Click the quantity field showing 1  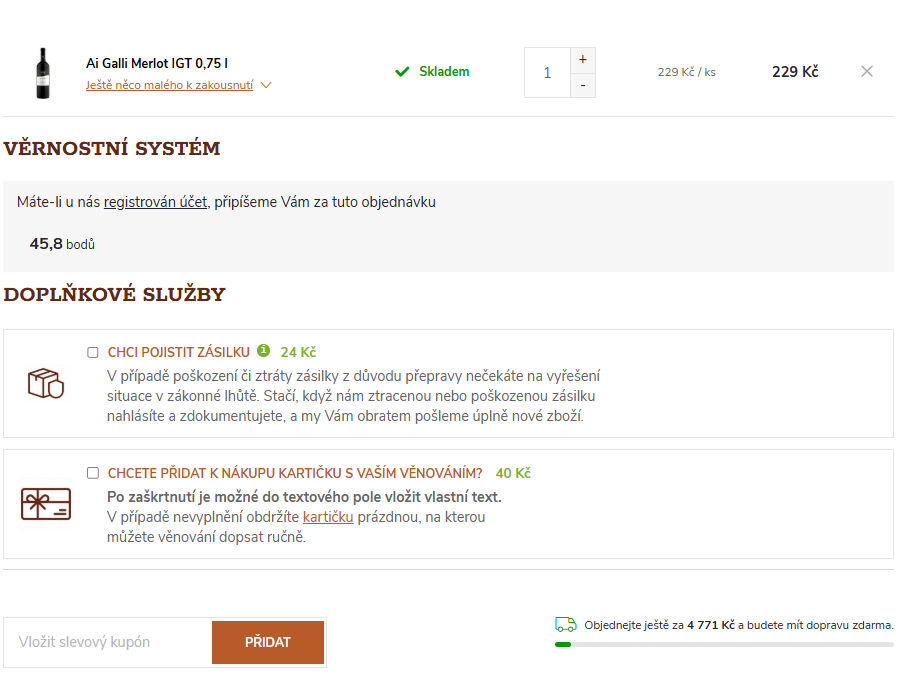click(547, 73)
